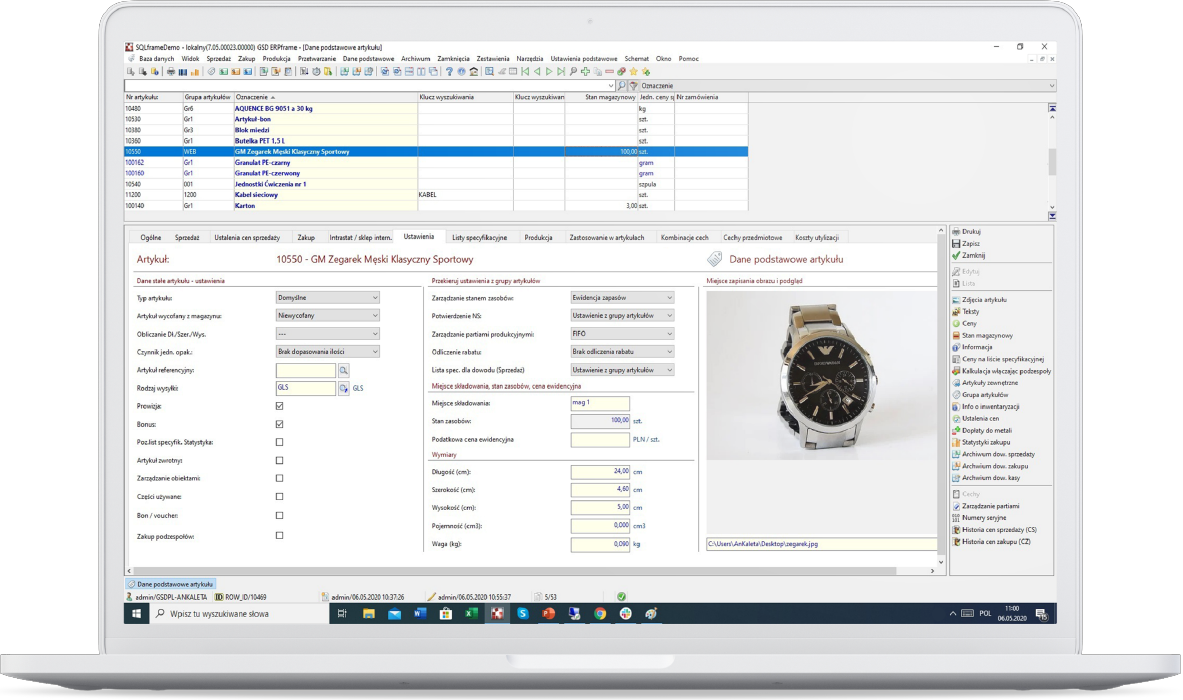
Task: Click the green plus icon in the toolbar
Action: tap(585, 72)
